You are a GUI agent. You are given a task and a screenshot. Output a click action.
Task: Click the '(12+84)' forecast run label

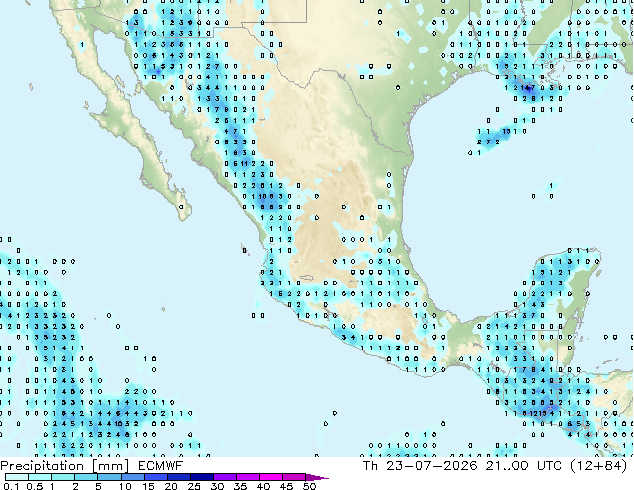tap(598, 466)
